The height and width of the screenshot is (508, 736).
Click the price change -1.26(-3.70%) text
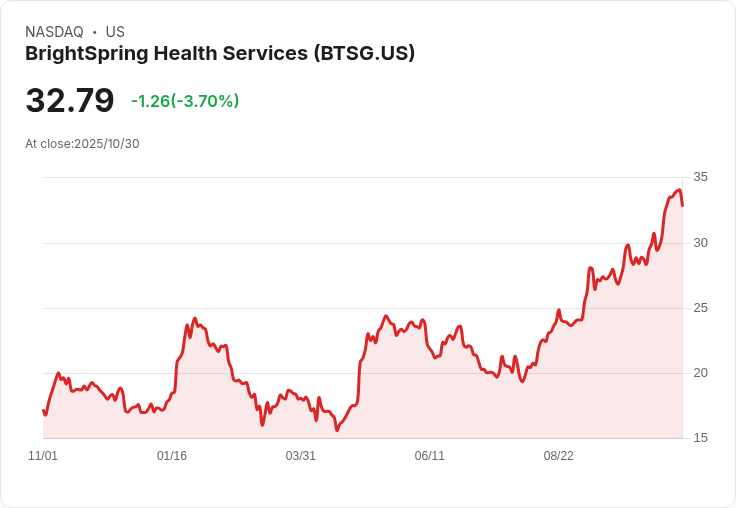185,101
